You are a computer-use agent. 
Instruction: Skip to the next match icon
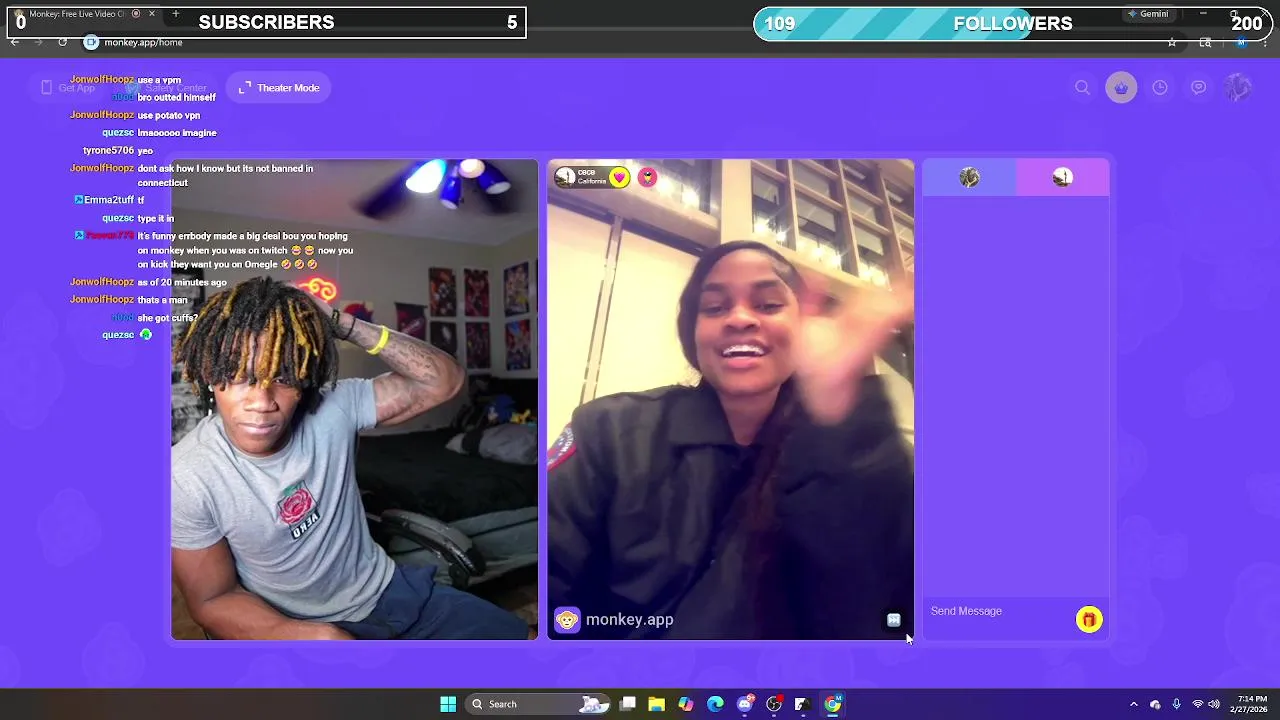click(x=894, y=620)
